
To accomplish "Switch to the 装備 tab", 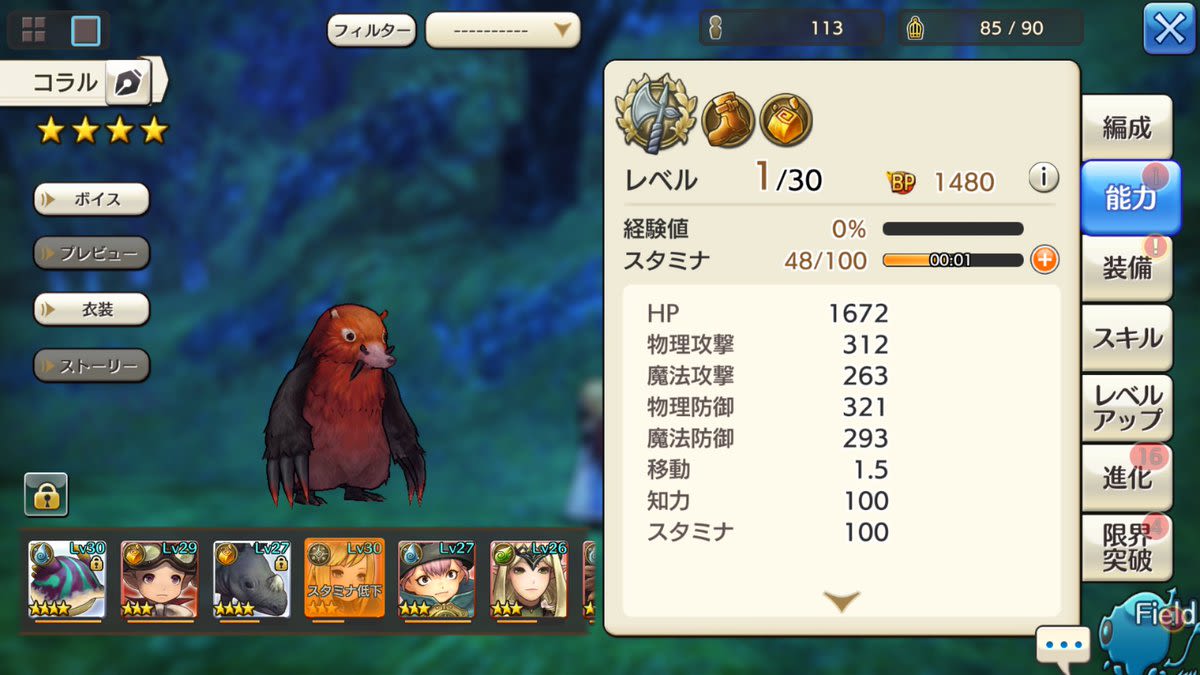I will pos(1127,268).
